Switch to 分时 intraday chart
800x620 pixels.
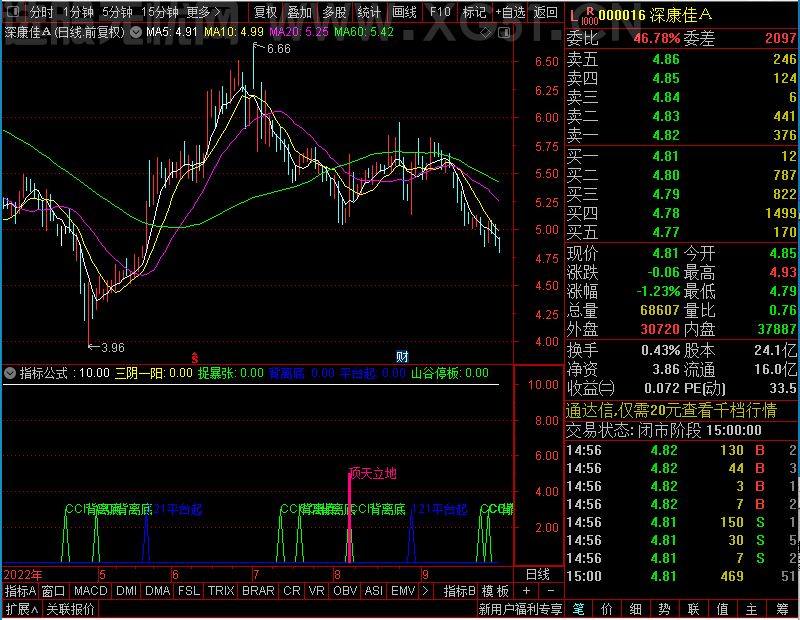click(x=41, y=12)
